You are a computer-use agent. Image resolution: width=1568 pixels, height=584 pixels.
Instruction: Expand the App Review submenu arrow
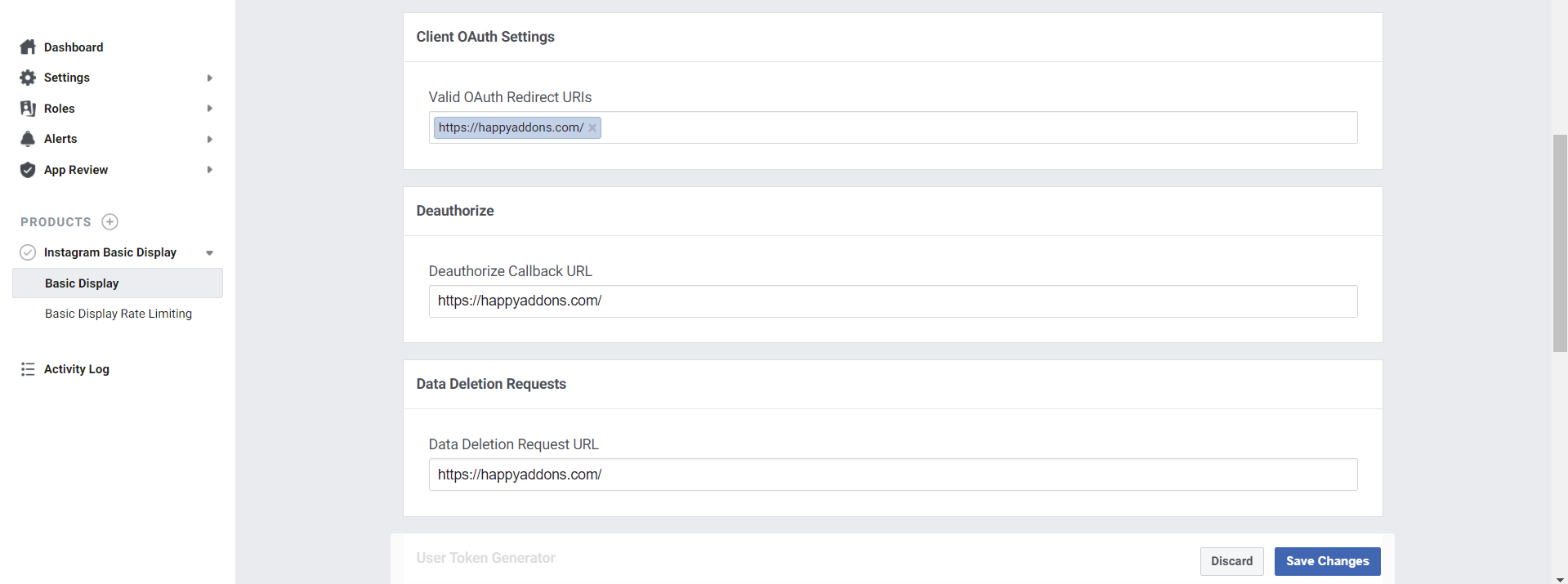pyautogui.click(x=210, y=170)
